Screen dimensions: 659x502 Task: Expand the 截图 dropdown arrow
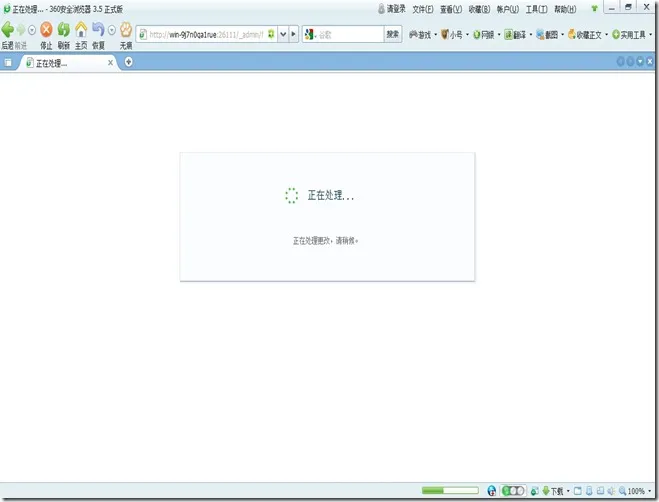(x=562, y=35)
